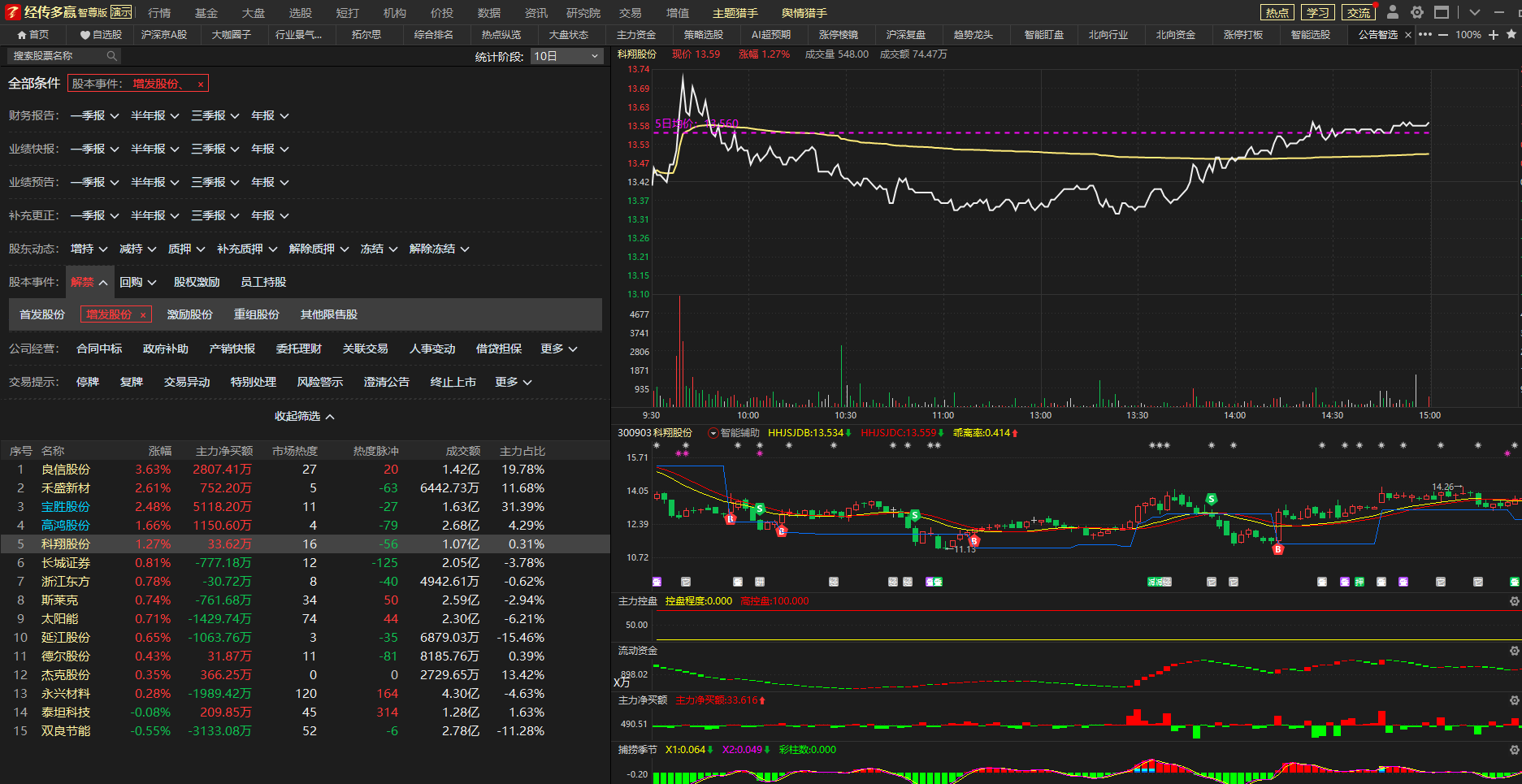Image resolution: width=1522 pixels, height=784 pixels.
Task: Zoom out with the minus icon
Action: pos(1443,35)
